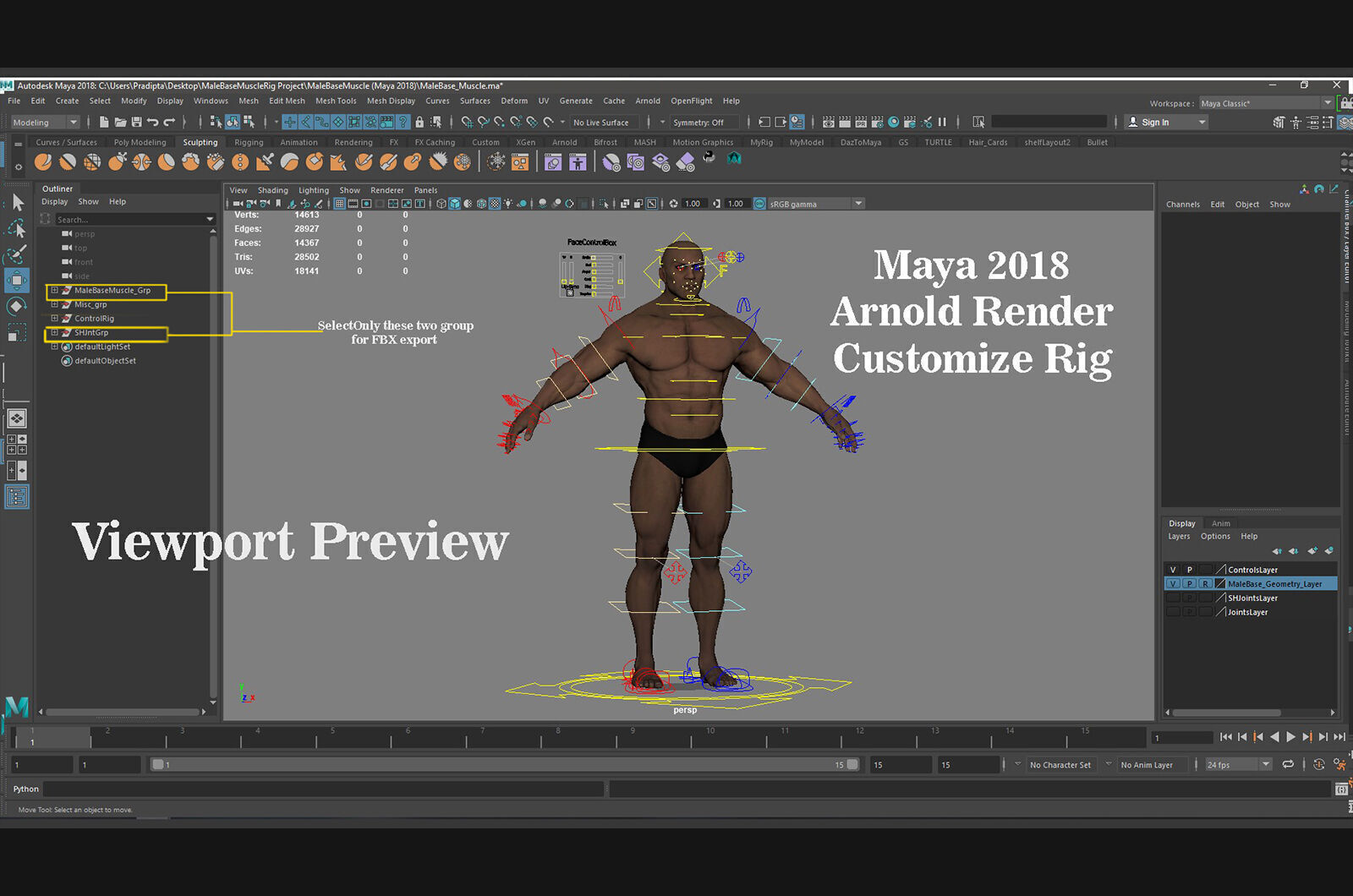Screen dimensions: 1353x896
Task: Open the Modeling menu set dropdown
Action: pos(45,123)
